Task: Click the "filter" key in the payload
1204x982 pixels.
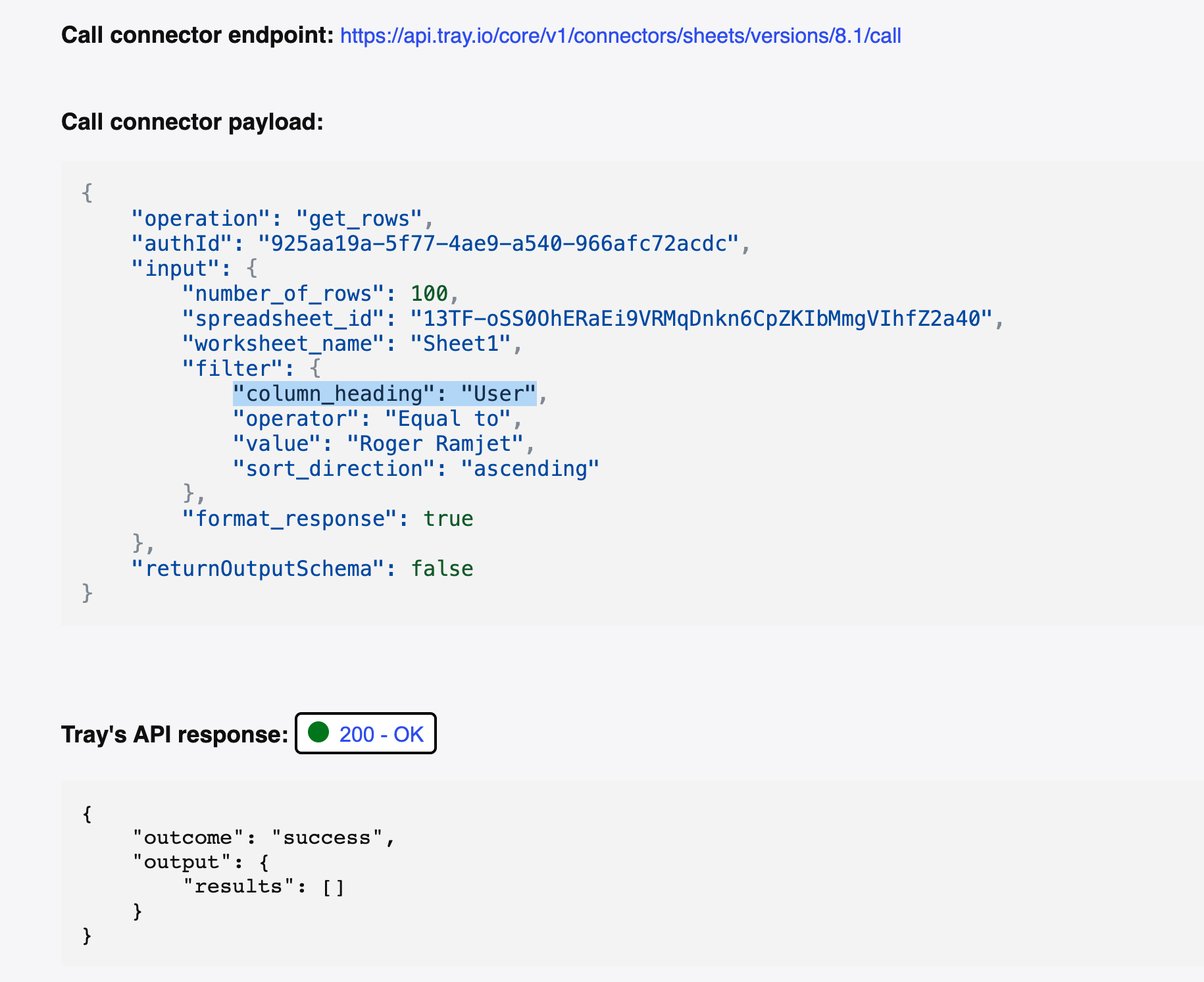Action: pyautogui.click(x=234, y=369)
